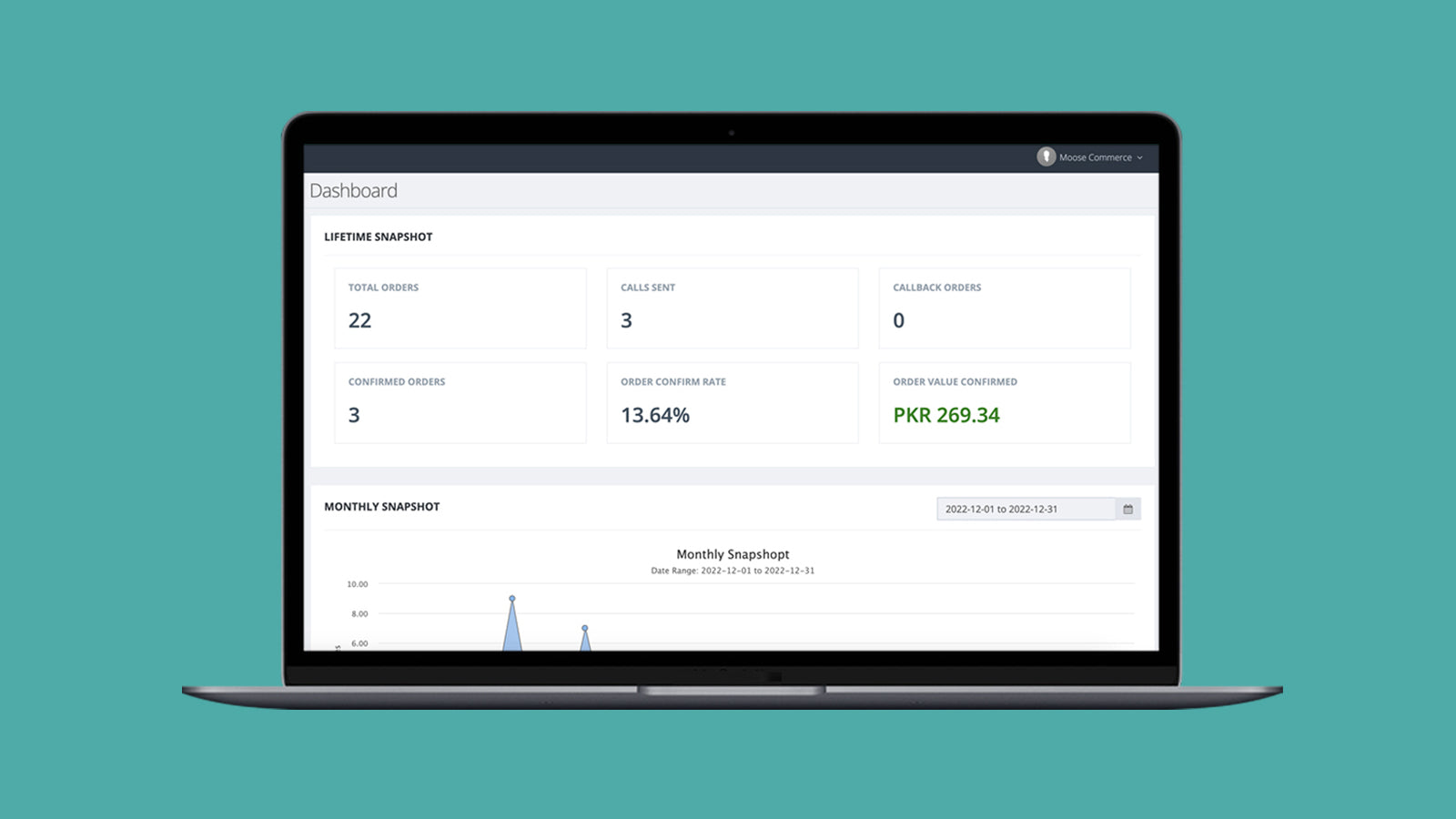Select the Confirmed Orders card
This screenshot has width=1456, height=819.
coord(460,403)
